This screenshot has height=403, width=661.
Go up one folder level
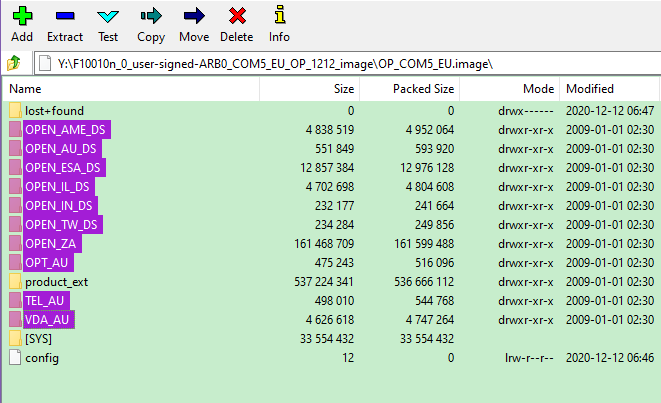click(x=14, y=63)
